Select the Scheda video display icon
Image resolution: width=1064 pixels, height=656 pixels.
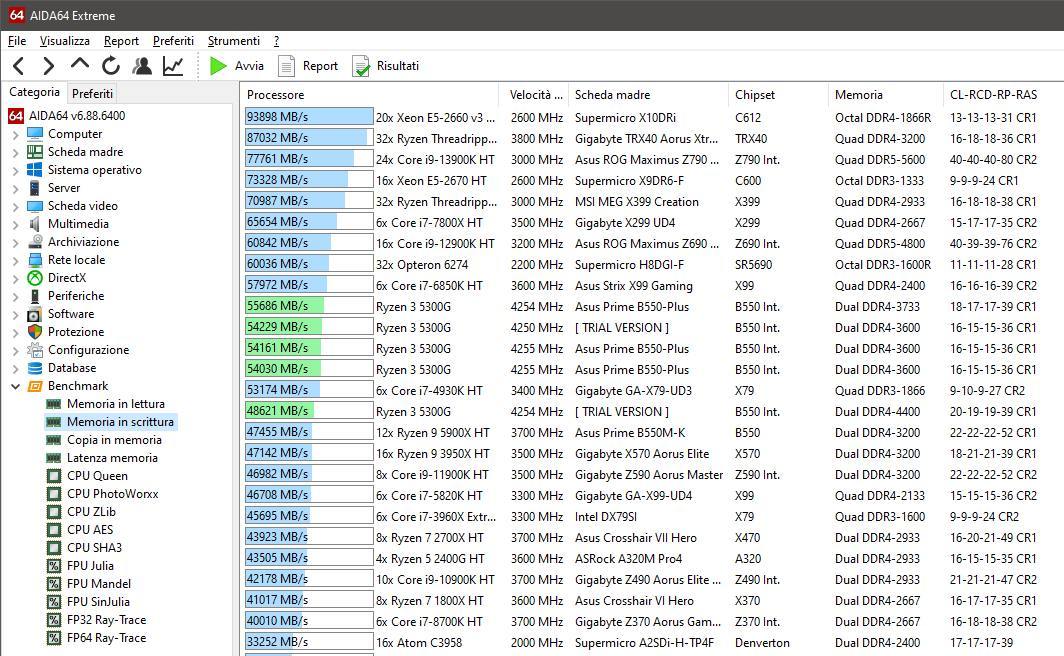tap(35, 206)
